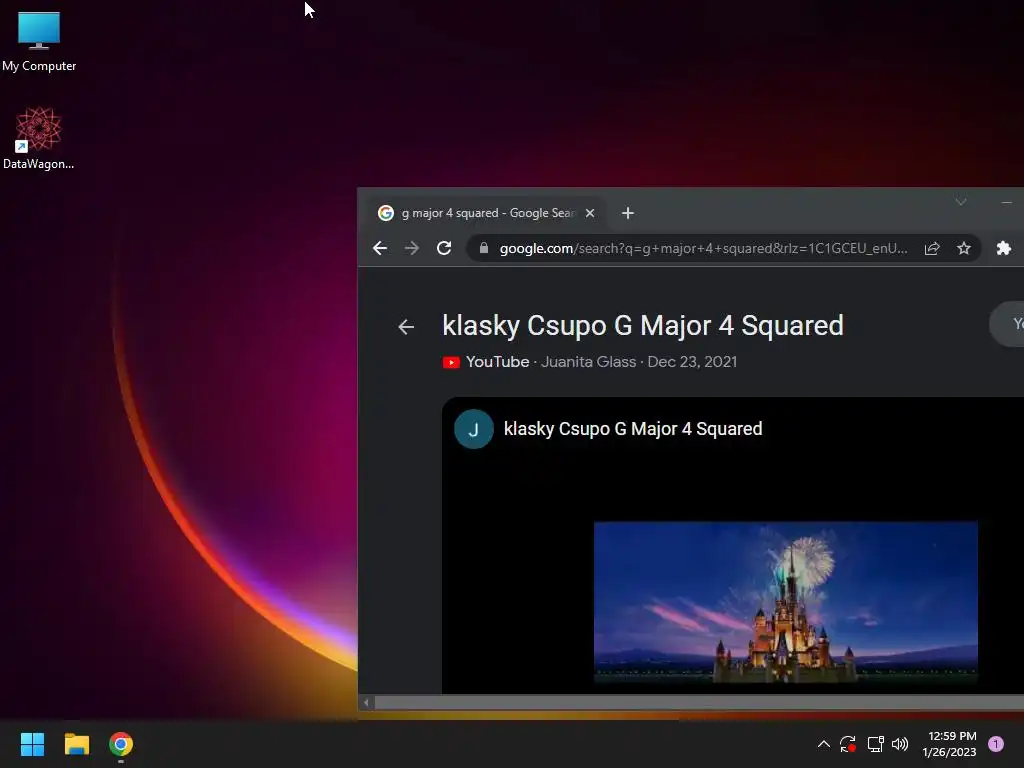Image resolution: width=1024 pixels, height=768 pixels.
Task: Open the My Computer desktop icon
Action: (x=39, y=41)
